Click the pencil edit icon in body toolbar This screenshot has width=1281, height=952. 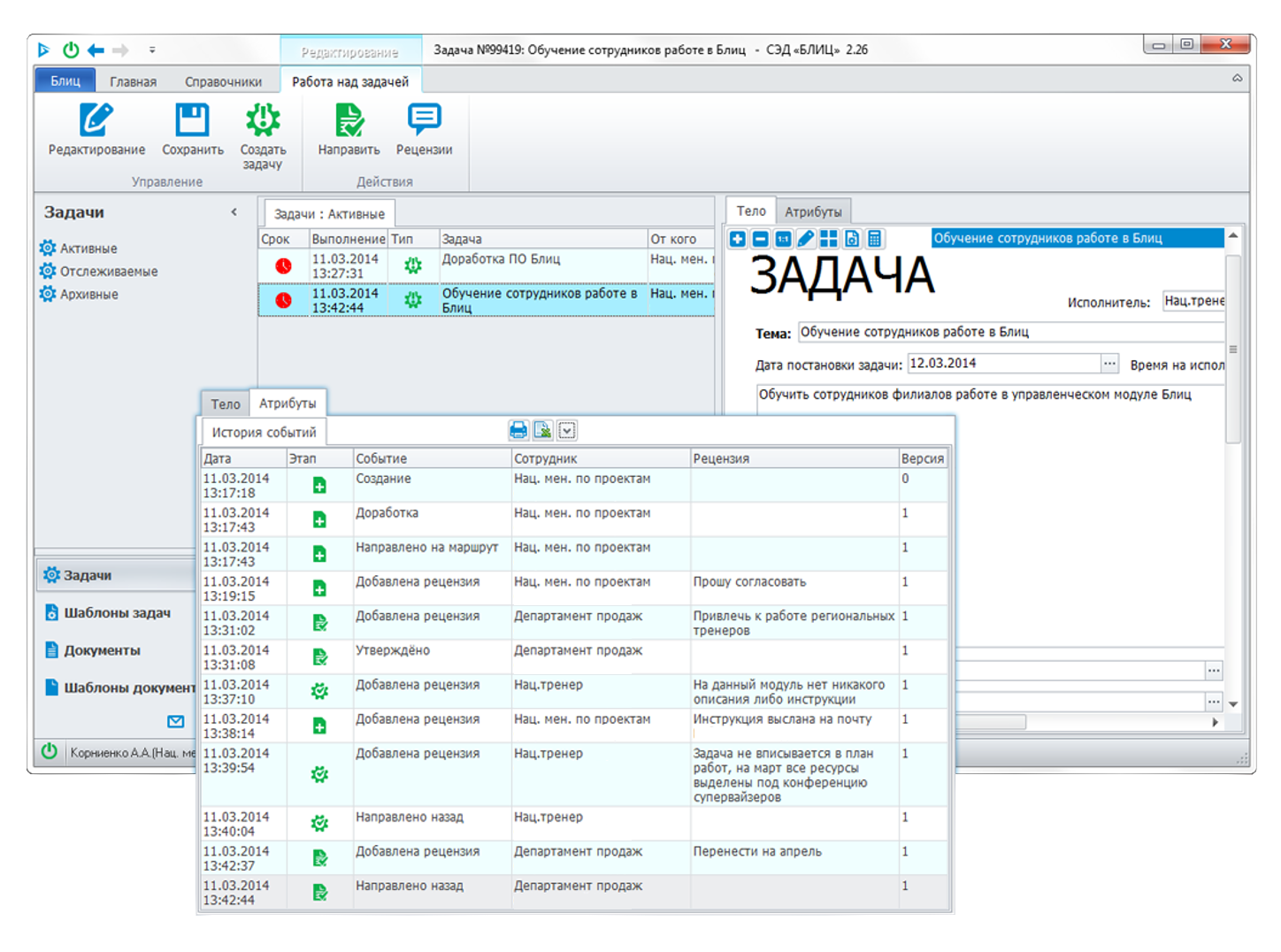[x=805, y=239]
